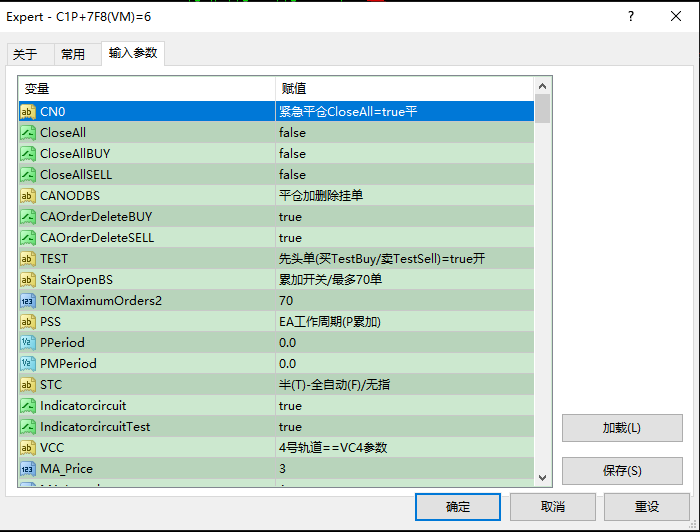Click the scroll down arrow of parameter list
The image size is (700, 532).
pos(542,478)
